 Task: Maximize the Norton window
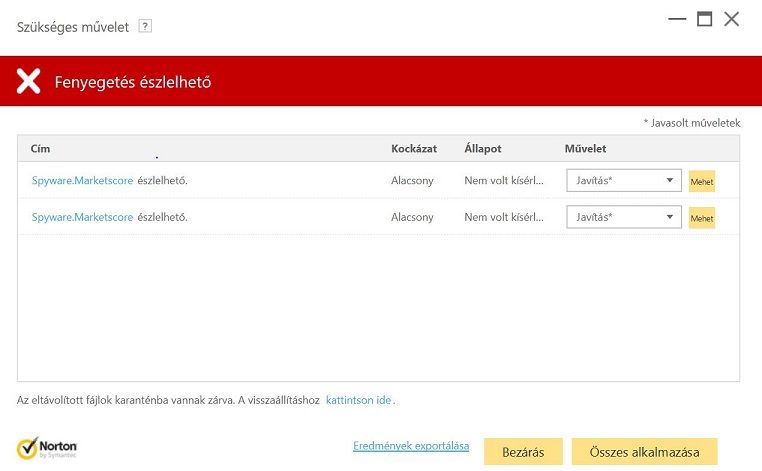click(x=704, y=19)
